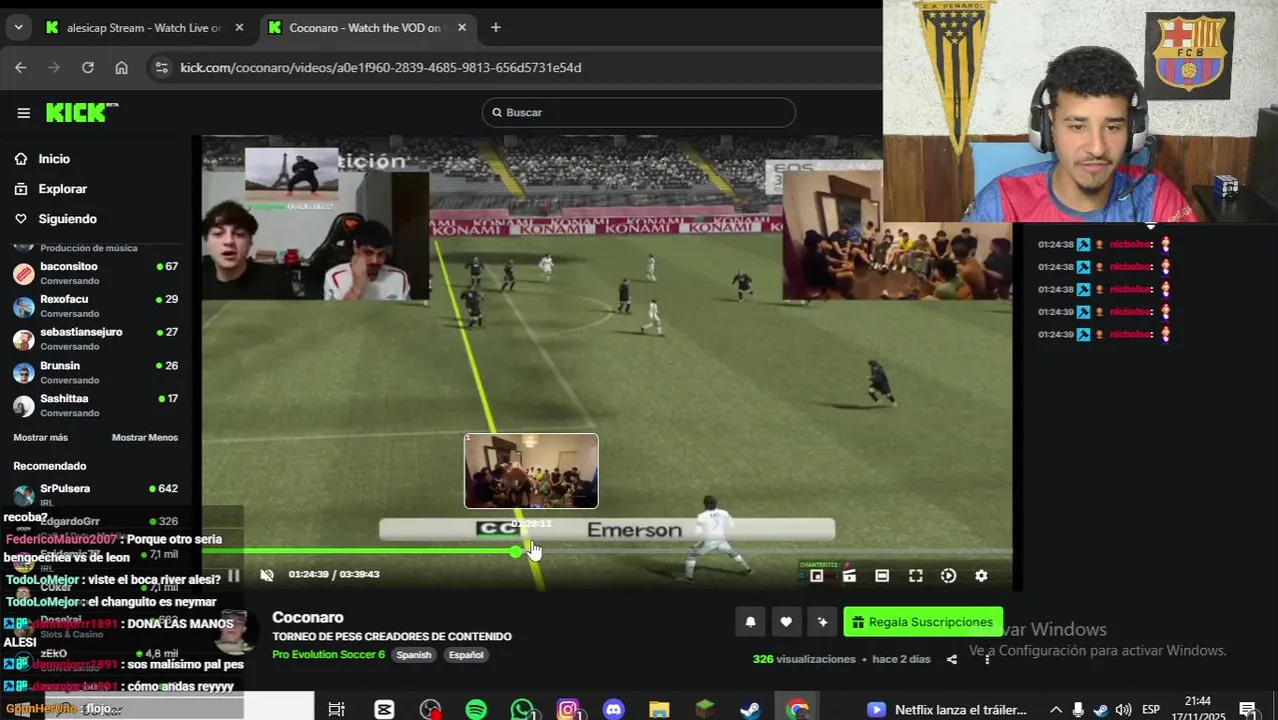Open baconsitoo channel in sidebar

tap(95, 273)
